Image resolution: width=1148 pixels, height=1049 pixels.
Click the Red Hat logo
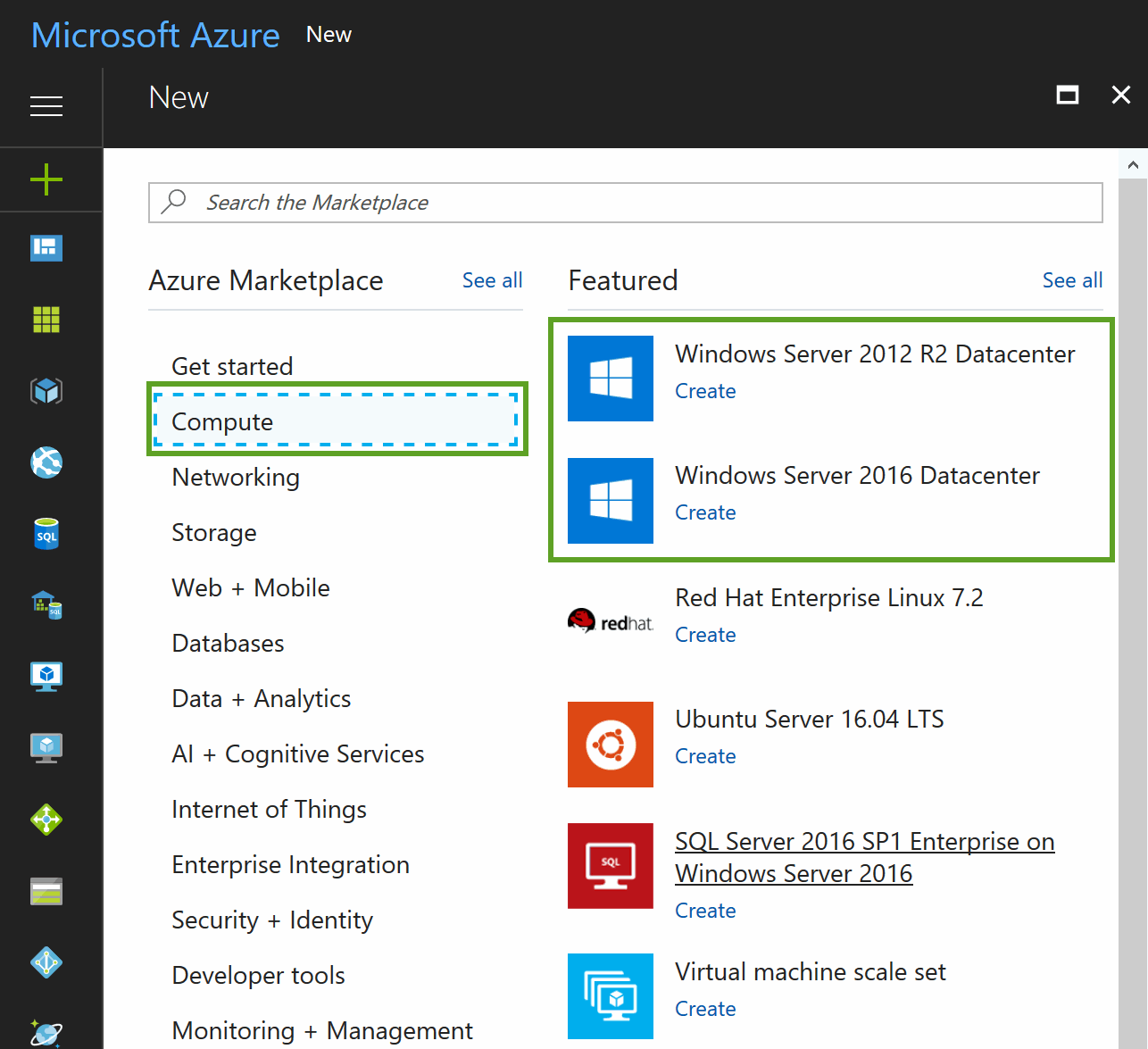(x=611, y=621)
